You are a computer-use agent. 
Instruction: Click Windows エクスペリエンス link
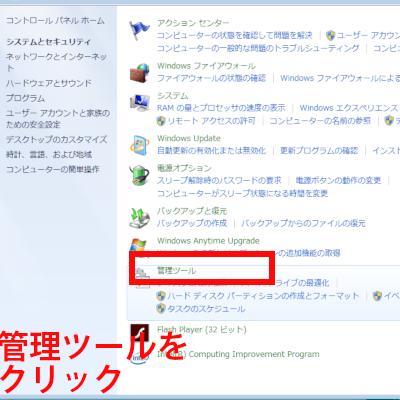tap(349, 108)
